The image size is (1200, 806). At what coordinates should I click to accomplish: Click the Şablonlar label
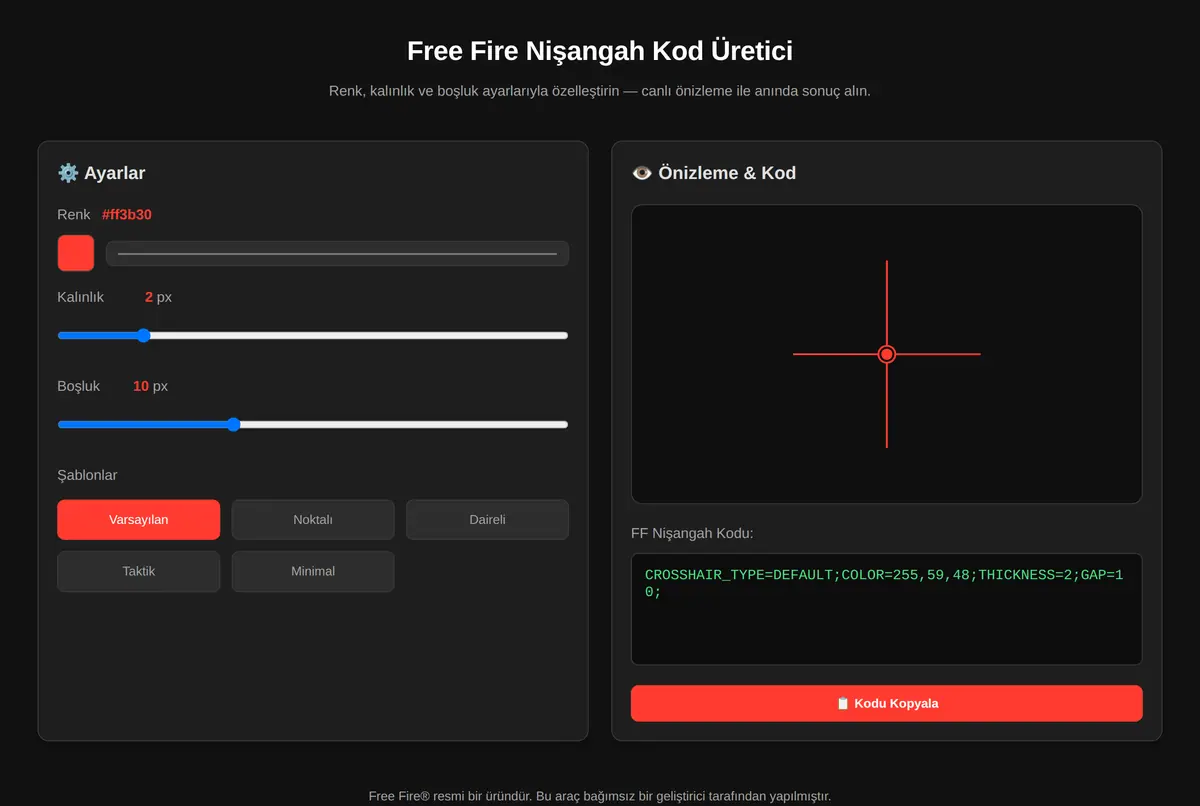click(x=88, y=475)
